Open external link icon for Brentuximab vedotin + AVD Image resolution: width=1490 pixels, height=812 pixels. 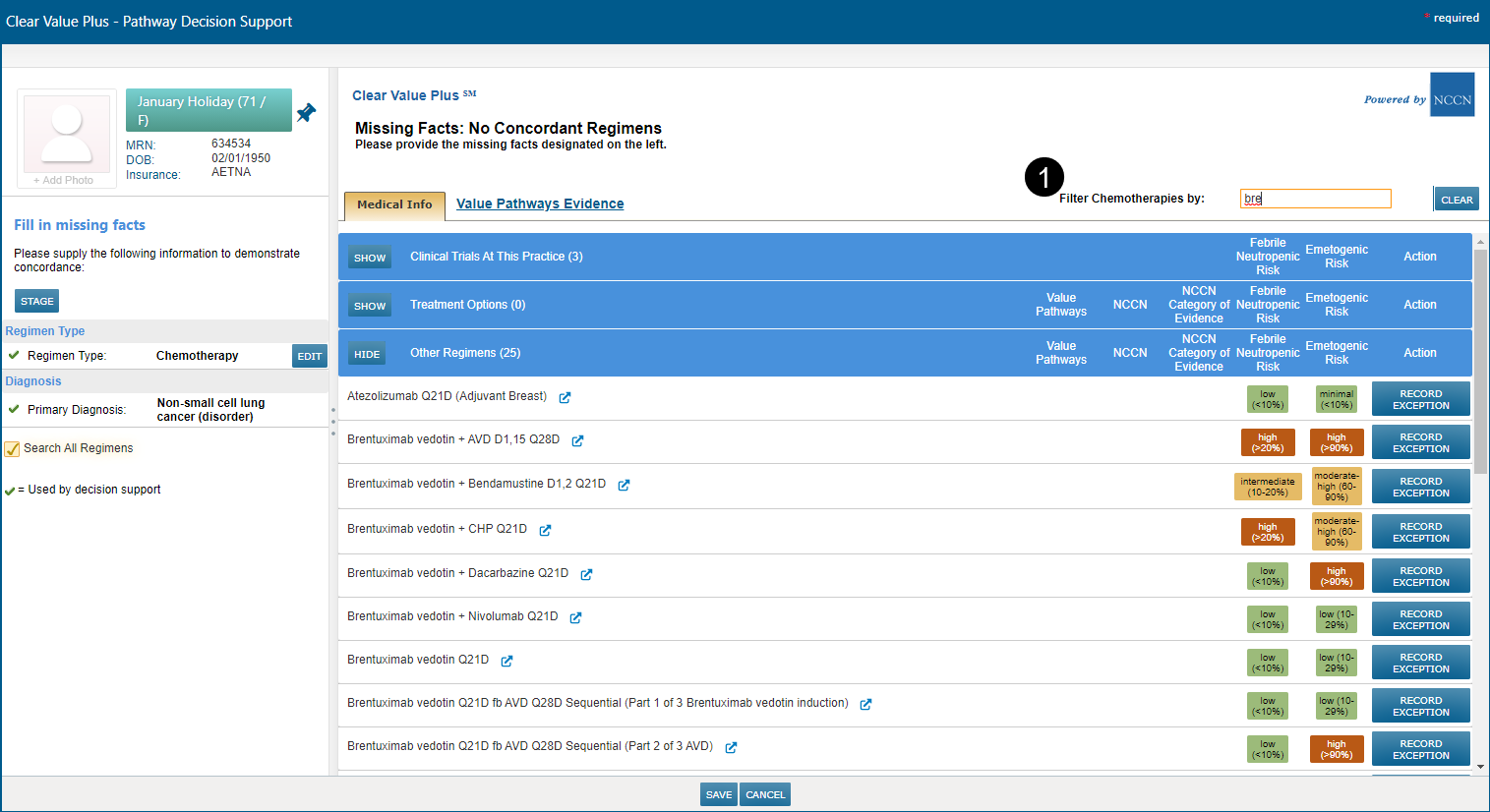coord(577,441)
